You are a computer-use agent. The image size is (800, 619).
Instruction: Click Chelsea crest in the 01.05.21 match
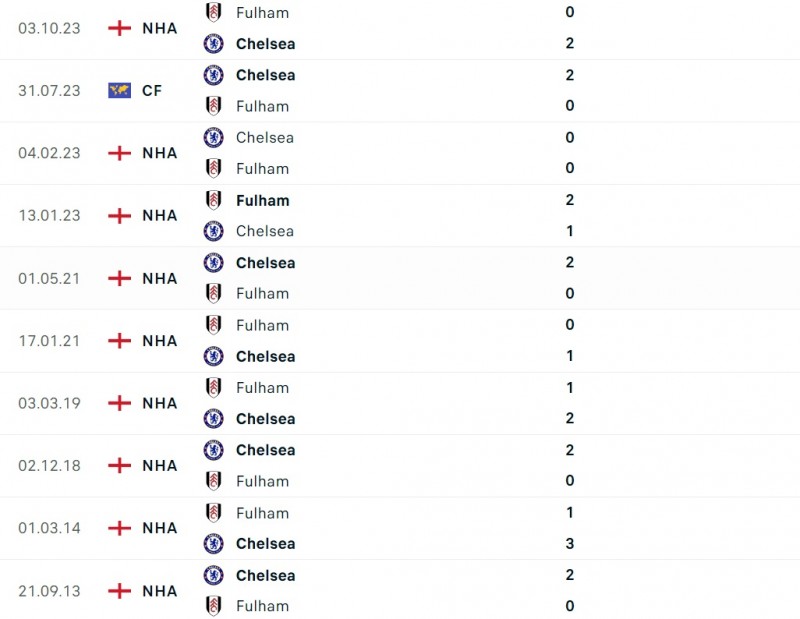click(x=213, y=263)
